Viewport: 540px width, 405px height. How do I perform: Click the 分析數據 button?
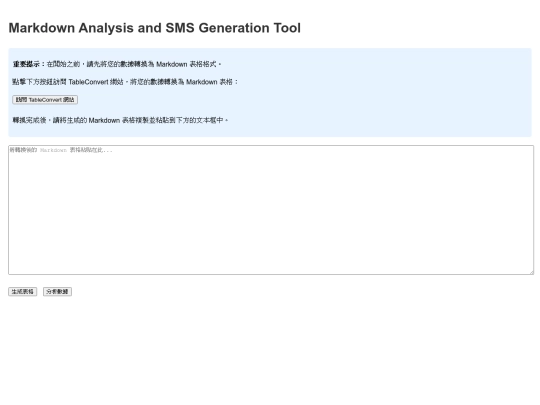pos(58,292)
